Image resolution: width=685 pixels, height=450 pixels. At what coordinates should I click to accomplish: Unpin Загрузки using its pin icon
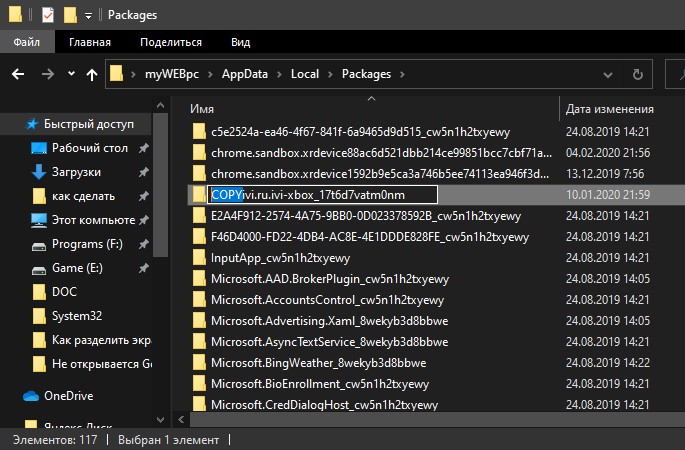pyautogui.click(x=144, y=172)
